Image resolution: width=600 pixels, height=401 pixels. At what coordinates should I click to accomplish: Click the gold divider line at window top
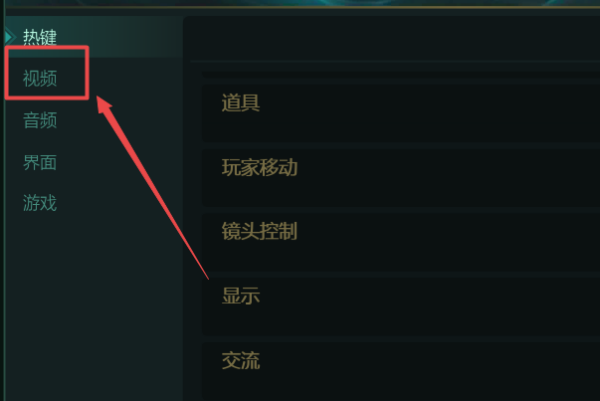click(x=300, y=7)
